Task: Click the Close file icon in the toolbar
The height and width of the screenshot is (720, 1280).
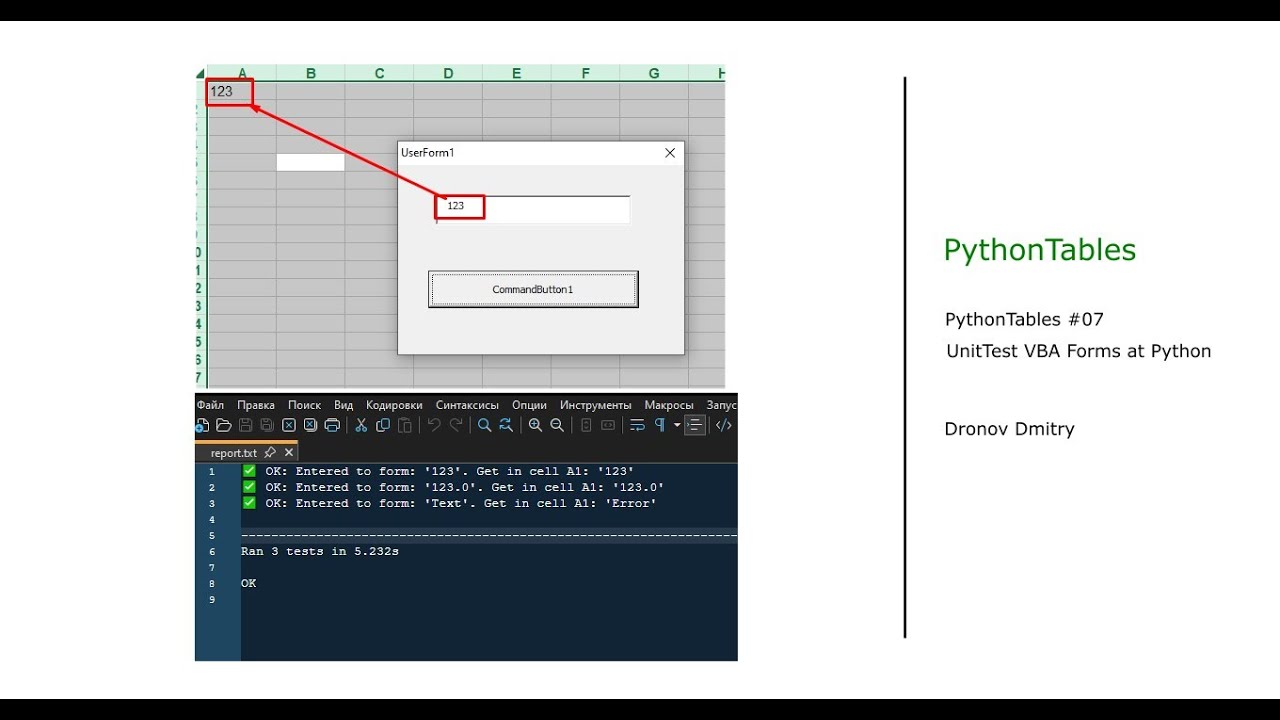Action: (x=289, y=425)
